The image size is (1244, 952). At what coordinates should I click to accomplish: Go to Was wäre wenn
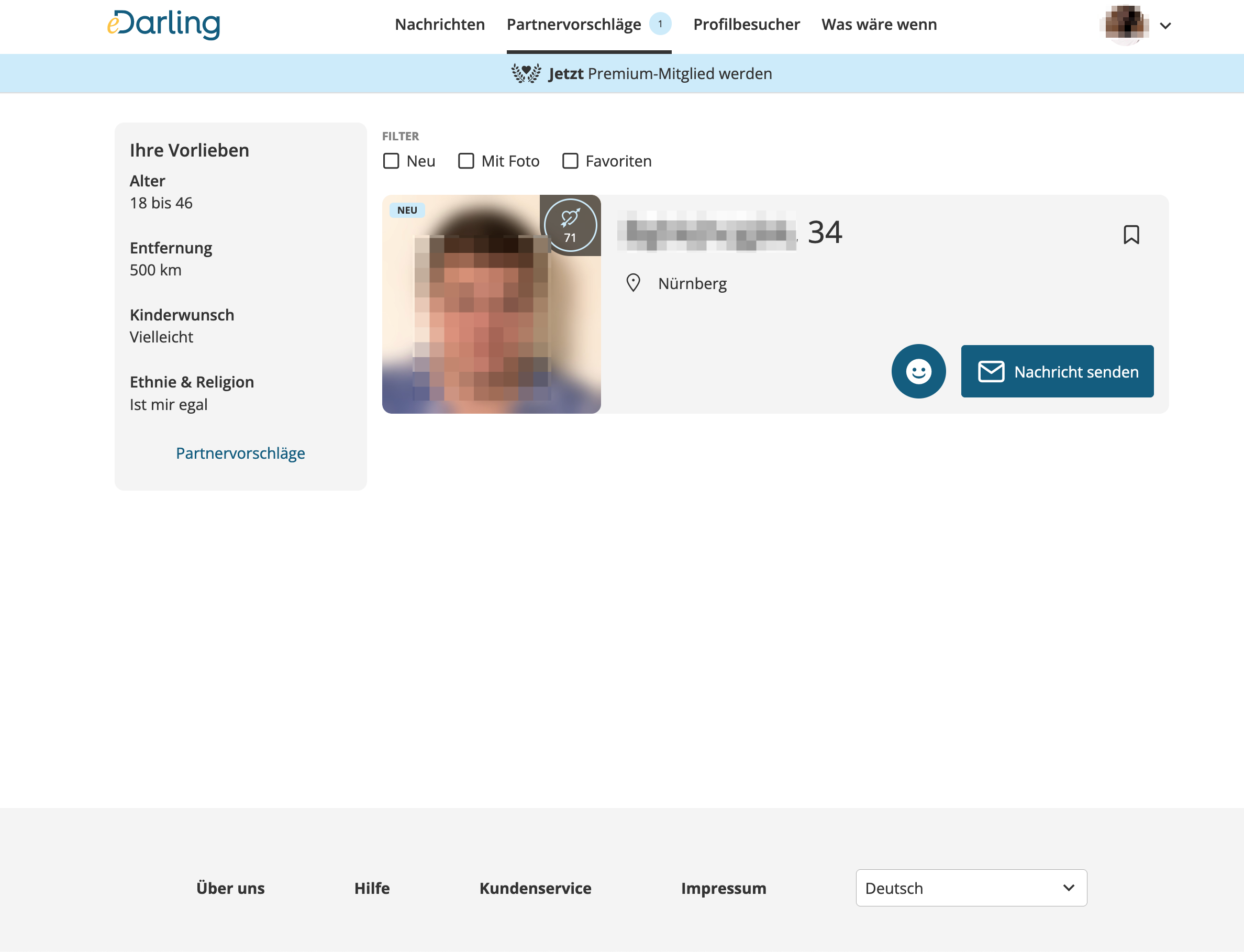click(x=879, y=25)
